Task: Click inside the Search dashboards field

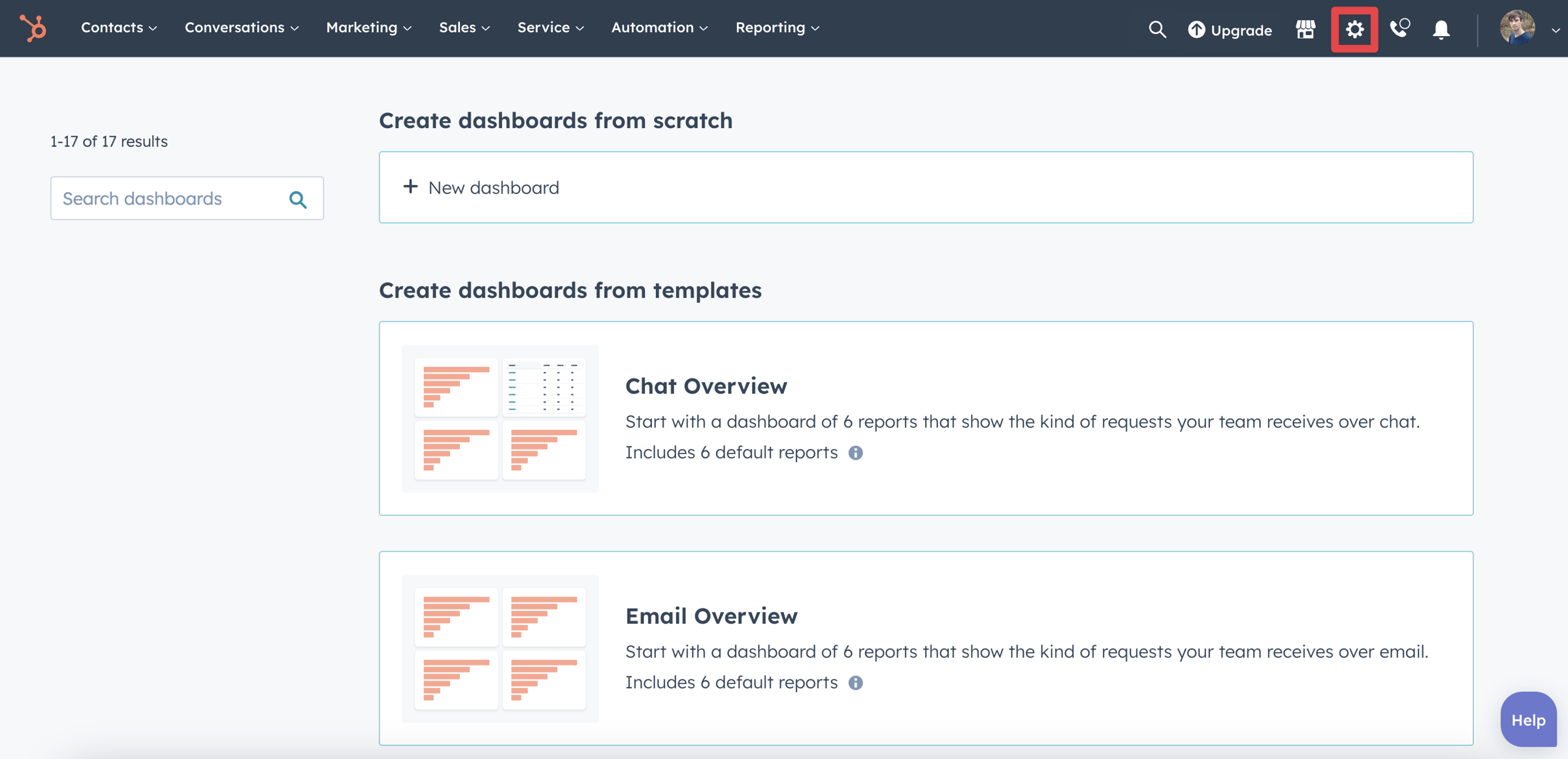Action: 163,198
